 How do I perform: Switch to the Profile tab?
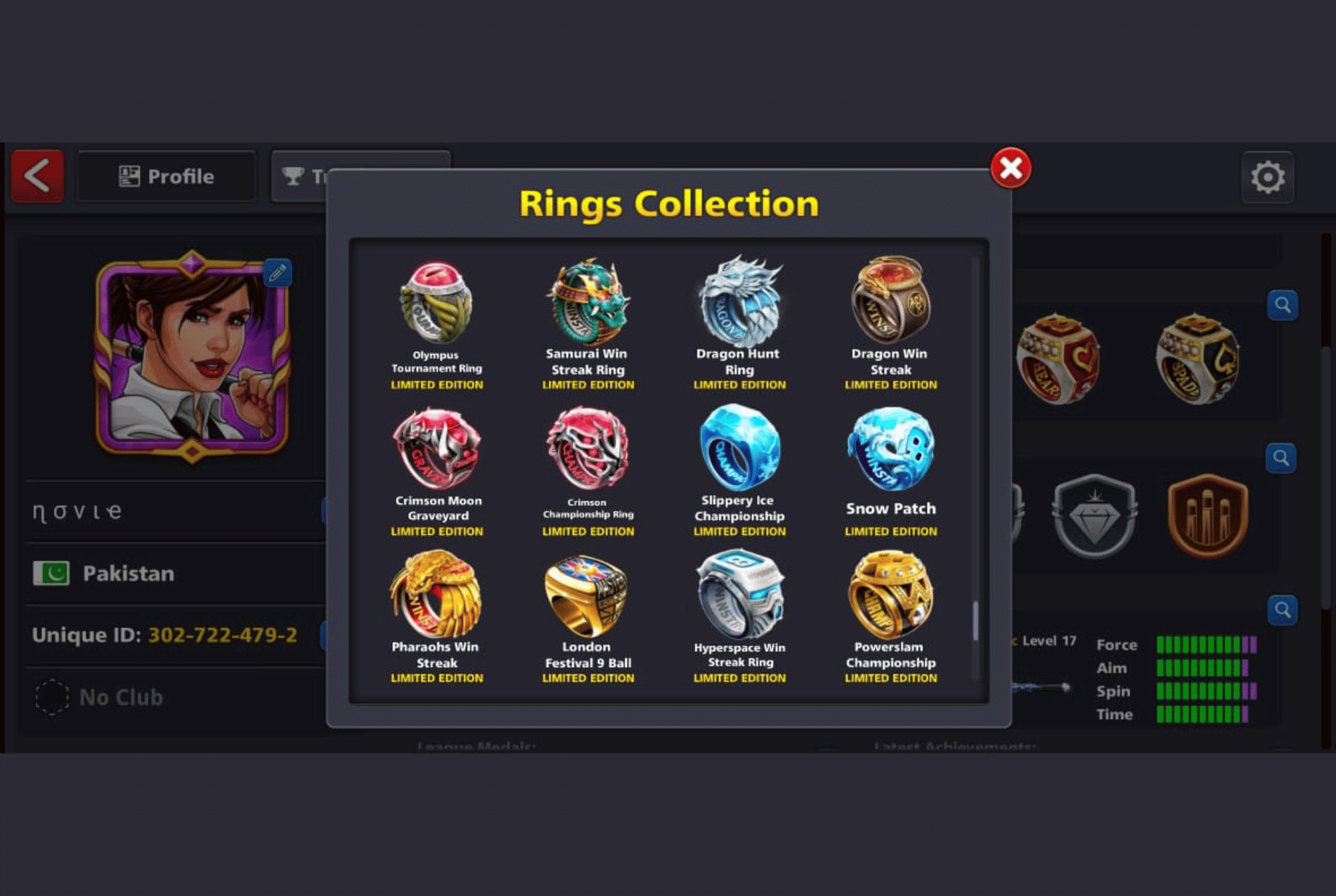coord(166,176)
